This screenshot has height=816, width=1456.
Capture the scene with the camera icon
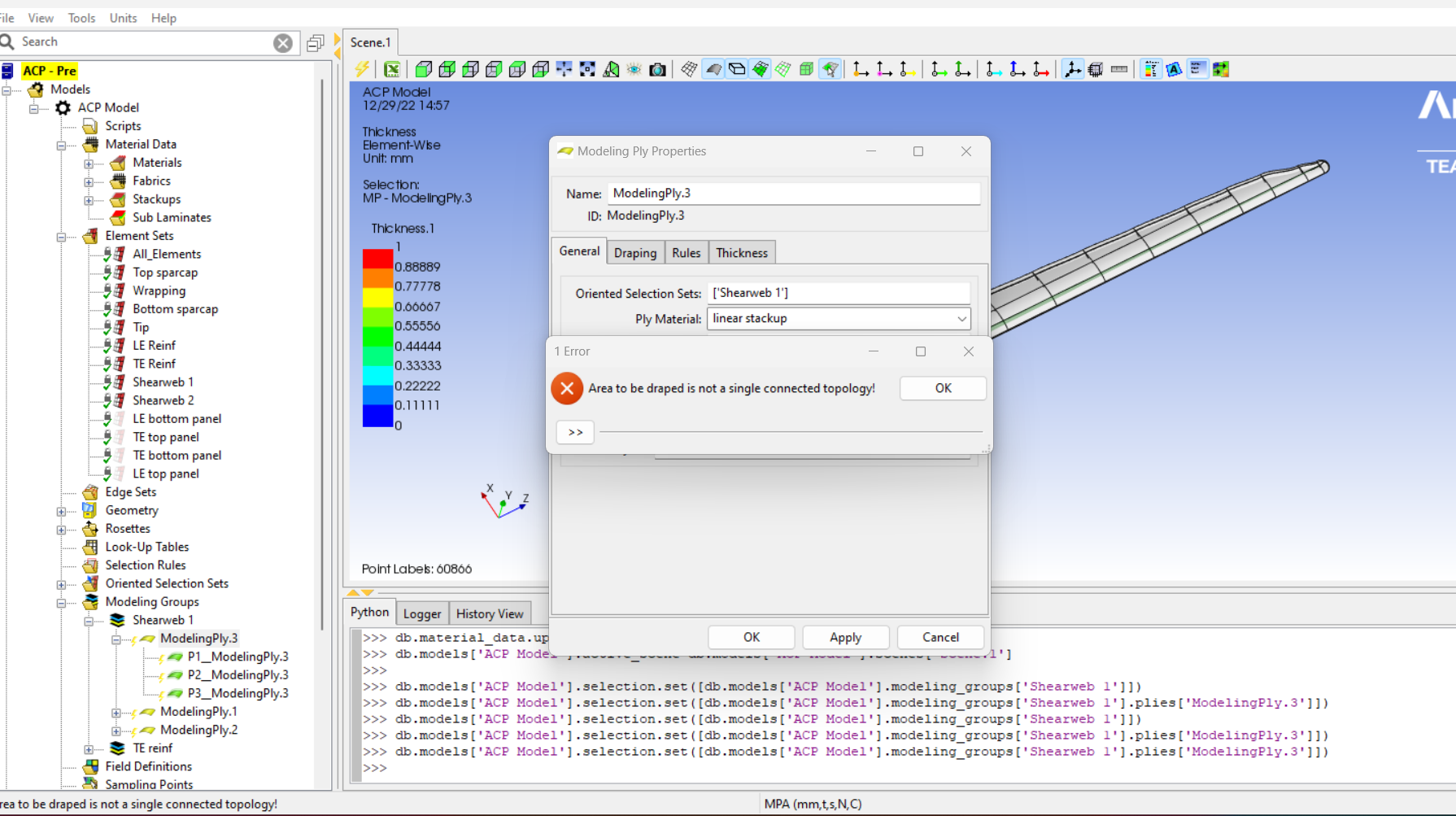coord(657,69)
